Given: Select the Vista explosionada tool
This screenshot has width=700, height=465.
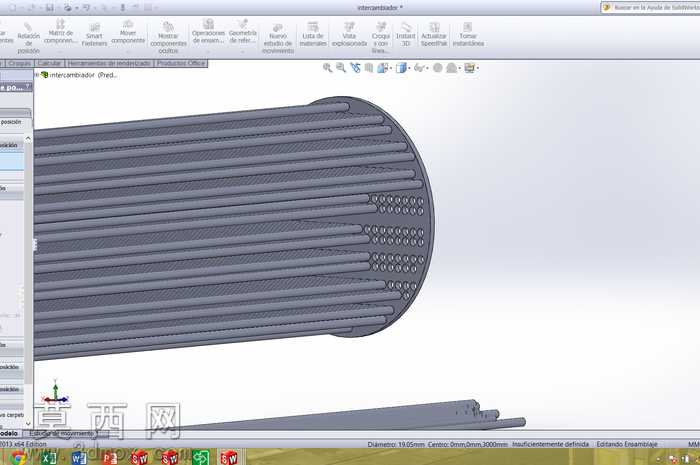Looking at the screenshot, I should [349, 34].
